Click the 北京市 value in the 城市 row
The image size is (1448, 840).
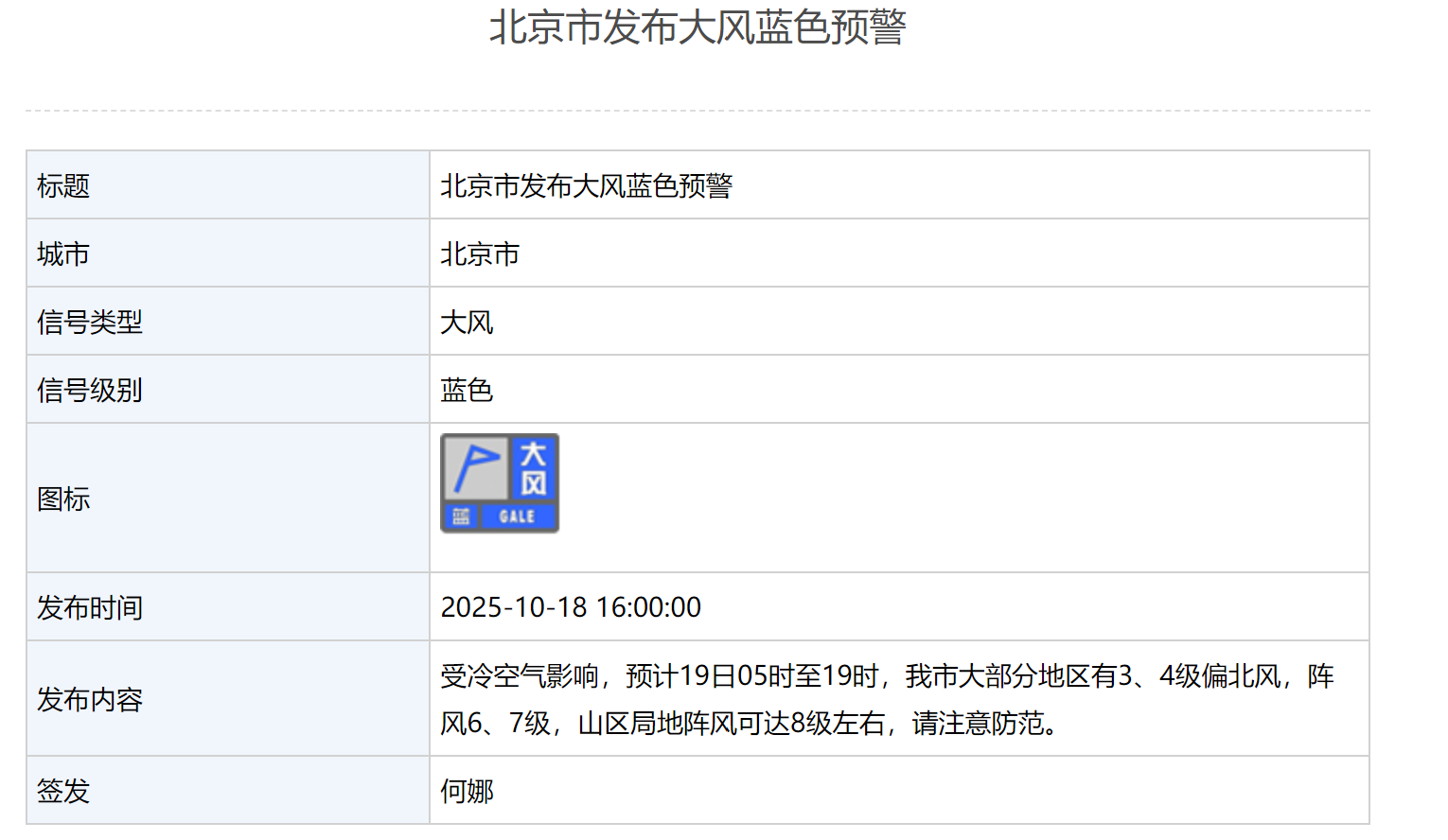(x=480, y=254)
